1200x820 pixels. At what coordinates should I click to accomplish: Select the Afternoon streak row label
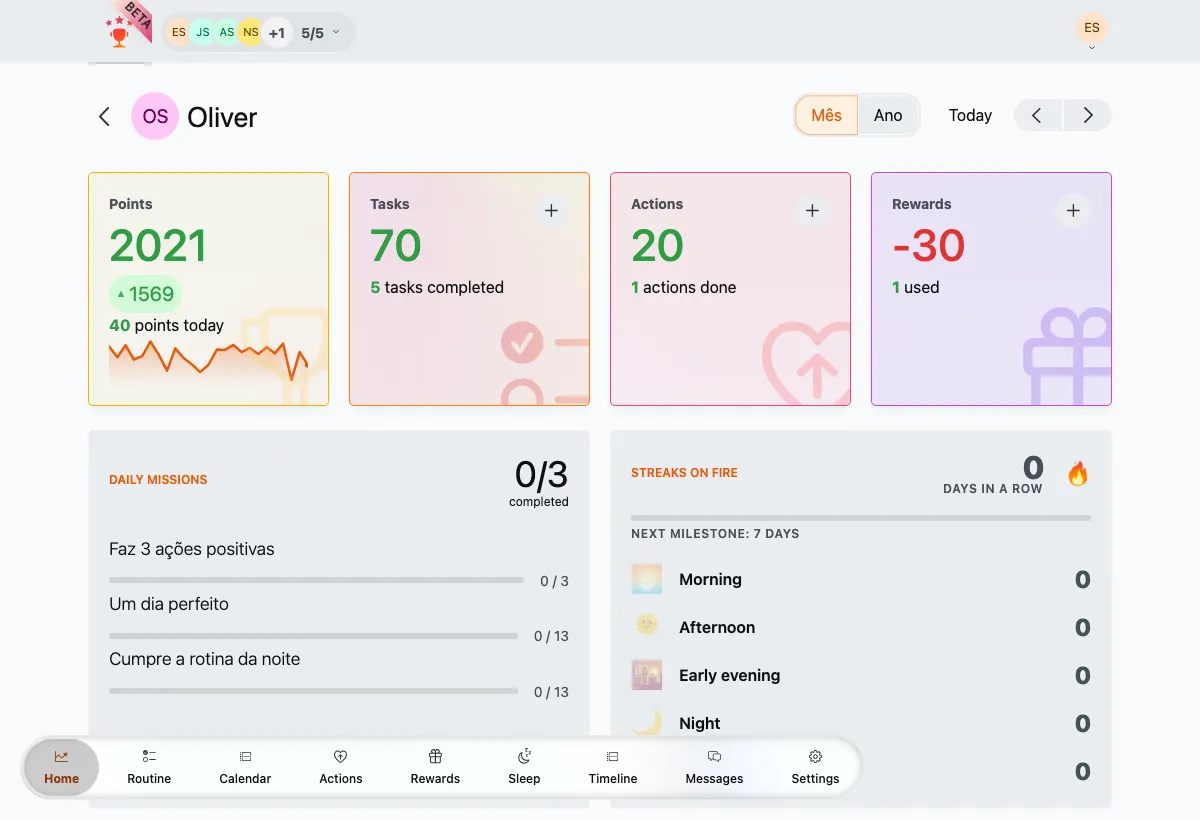coord(717,627)
